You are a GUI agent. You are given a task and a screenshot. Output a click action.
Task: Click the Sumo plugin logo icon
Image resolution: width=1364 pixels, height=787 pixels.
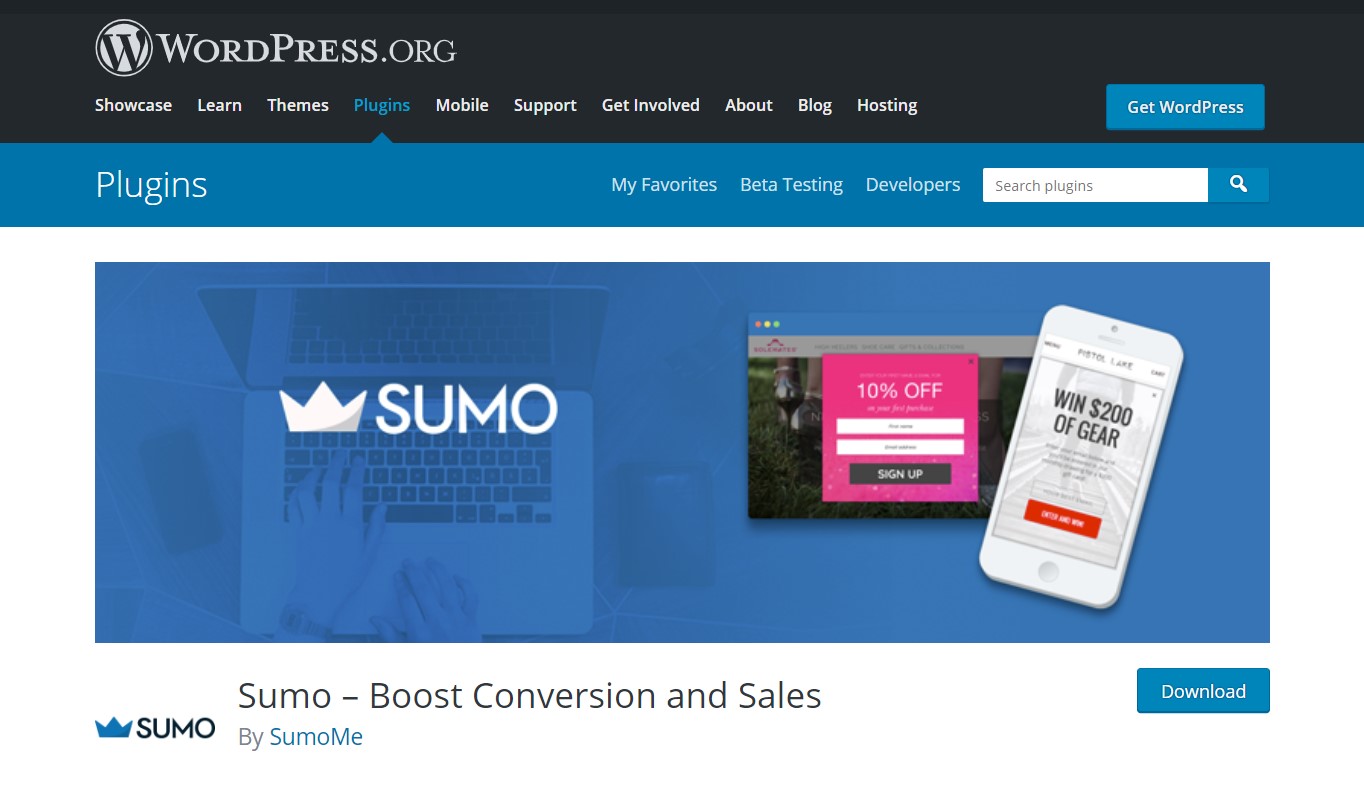155,727
